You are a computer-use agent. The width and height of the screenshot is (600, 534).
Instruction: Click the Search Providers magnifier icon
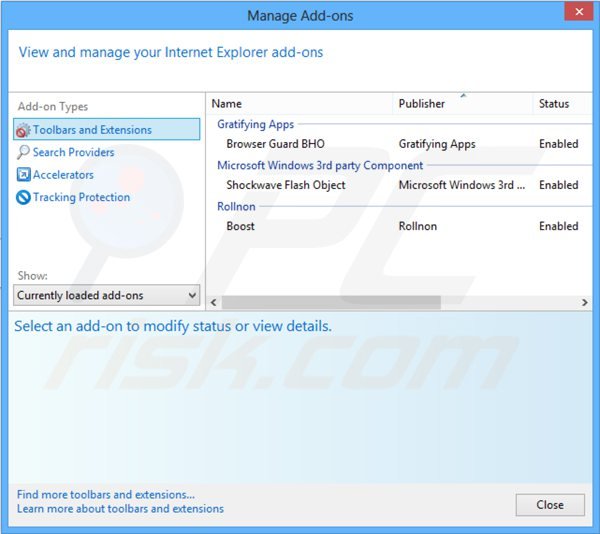23,152
